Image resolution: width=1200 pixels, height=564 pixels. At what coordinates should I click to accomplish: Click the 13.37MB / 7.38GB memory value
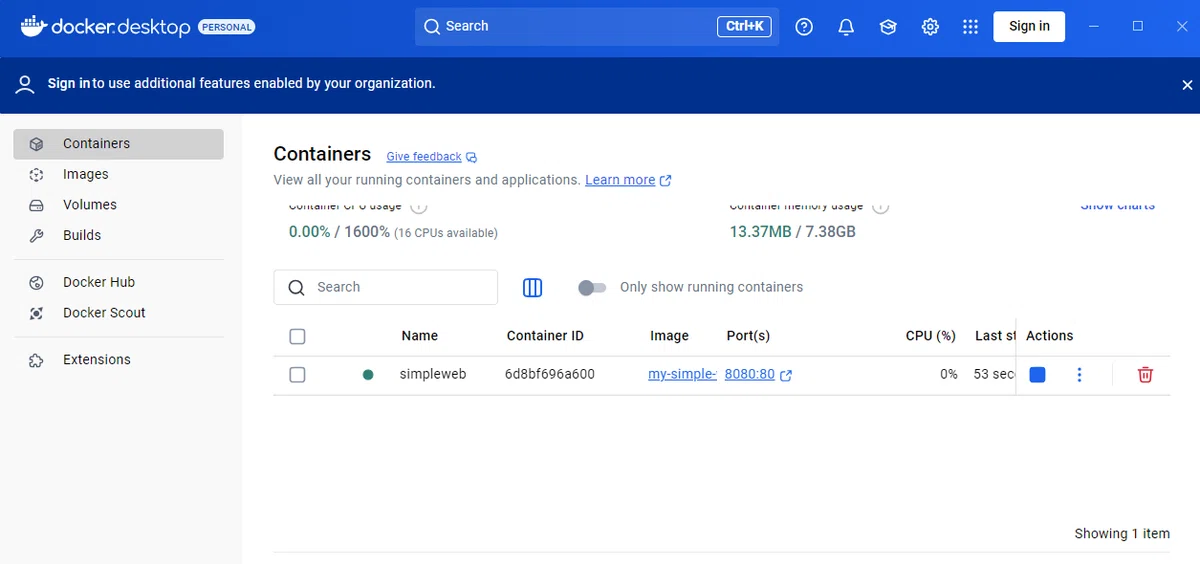coord(793,232)
